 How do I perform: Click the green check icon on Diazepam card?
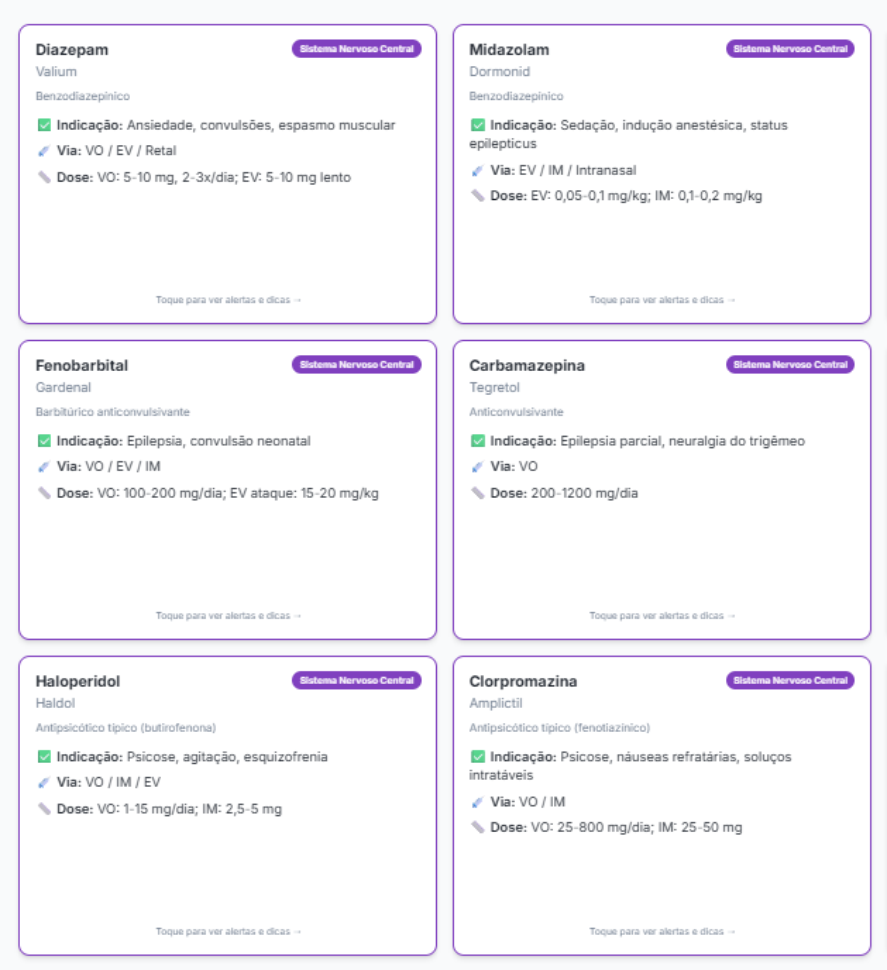click(x=44, y=125)
